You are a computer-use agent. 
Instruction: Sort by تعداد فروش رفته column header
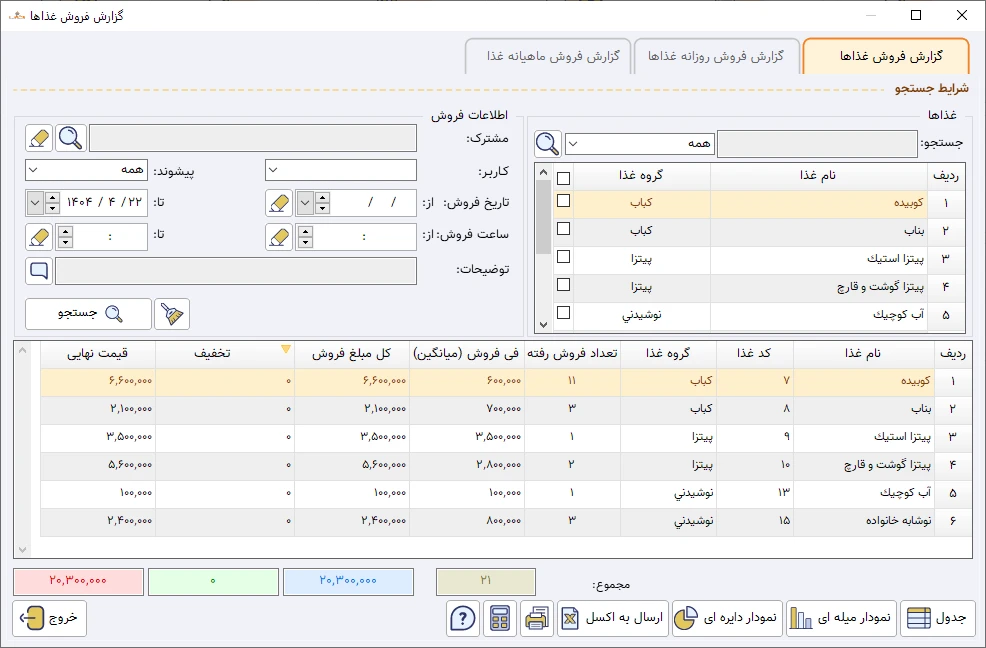[572, 354]
